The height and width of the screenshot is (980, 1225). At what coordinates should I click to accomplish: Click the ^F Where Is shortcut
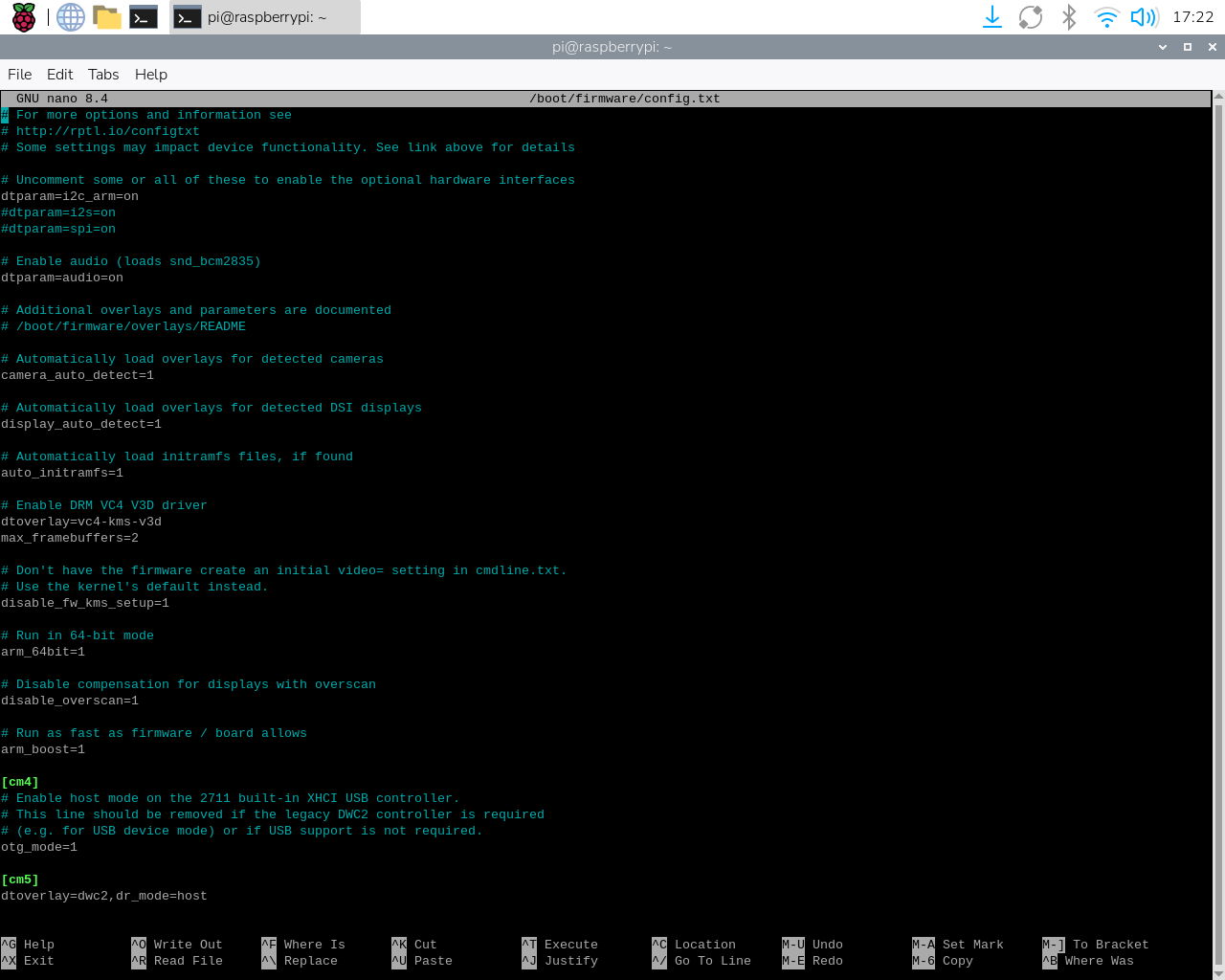click(303, 945)
